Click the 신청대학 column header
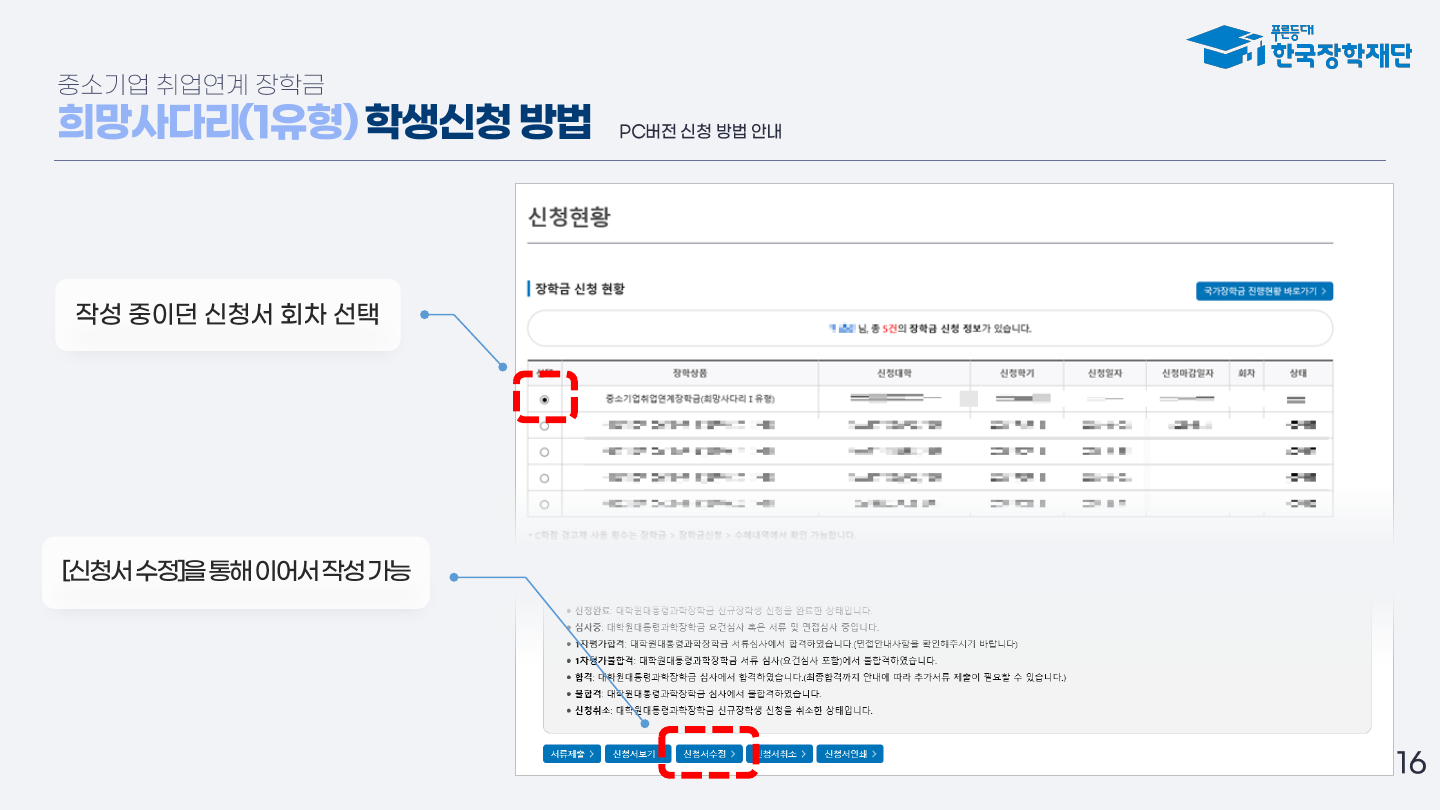 click(x=894, y=373)
